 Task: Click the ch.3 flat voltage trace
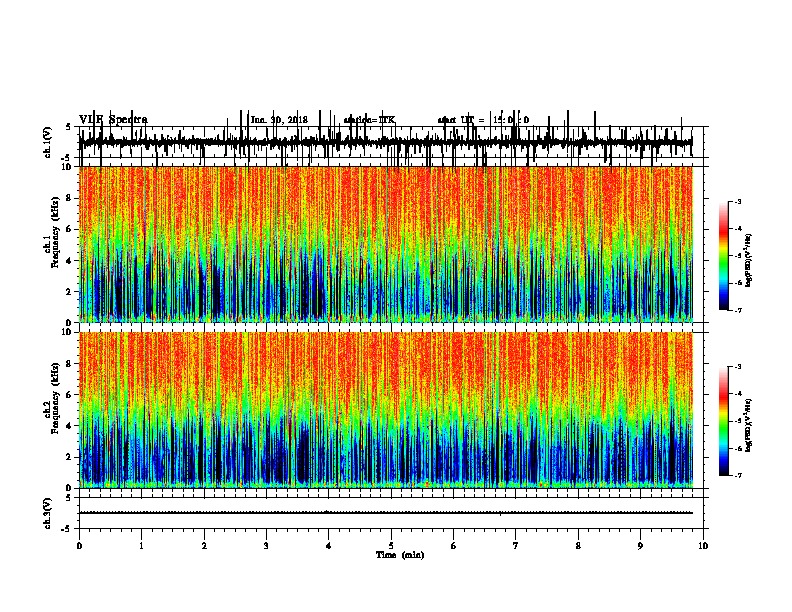tap(385, 513)
